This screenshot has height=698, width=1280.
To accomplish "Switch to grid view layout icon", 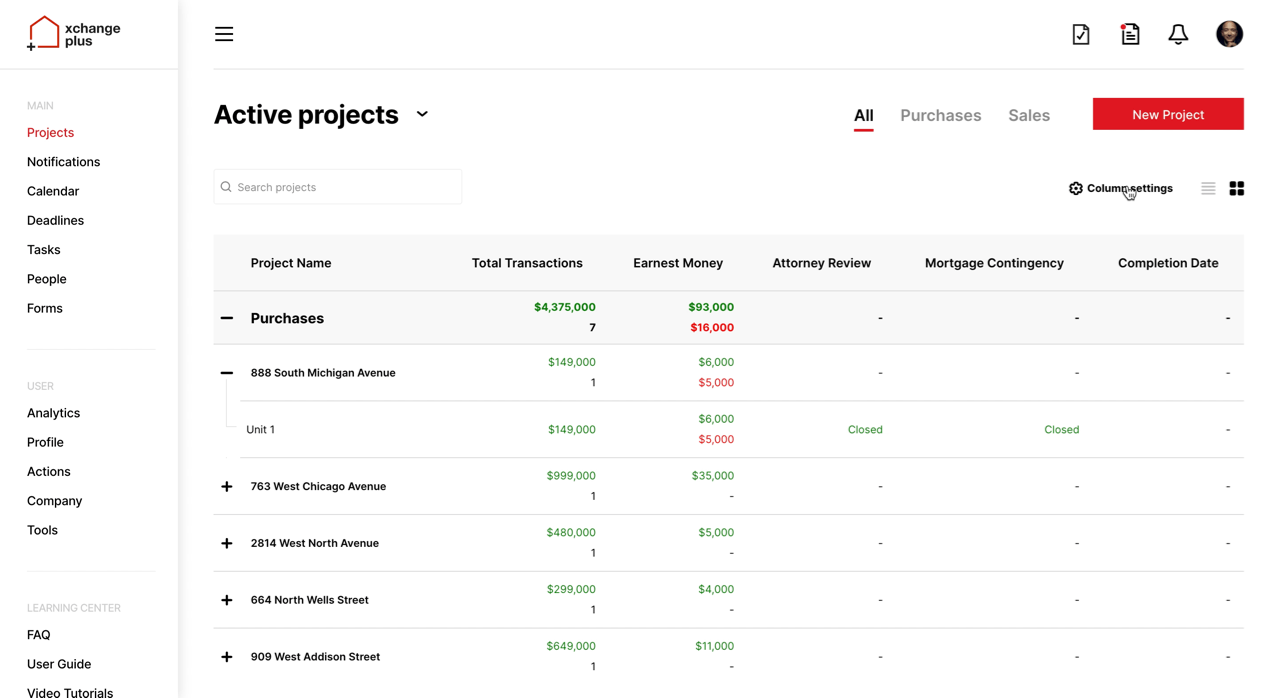I will [1237, 188].
